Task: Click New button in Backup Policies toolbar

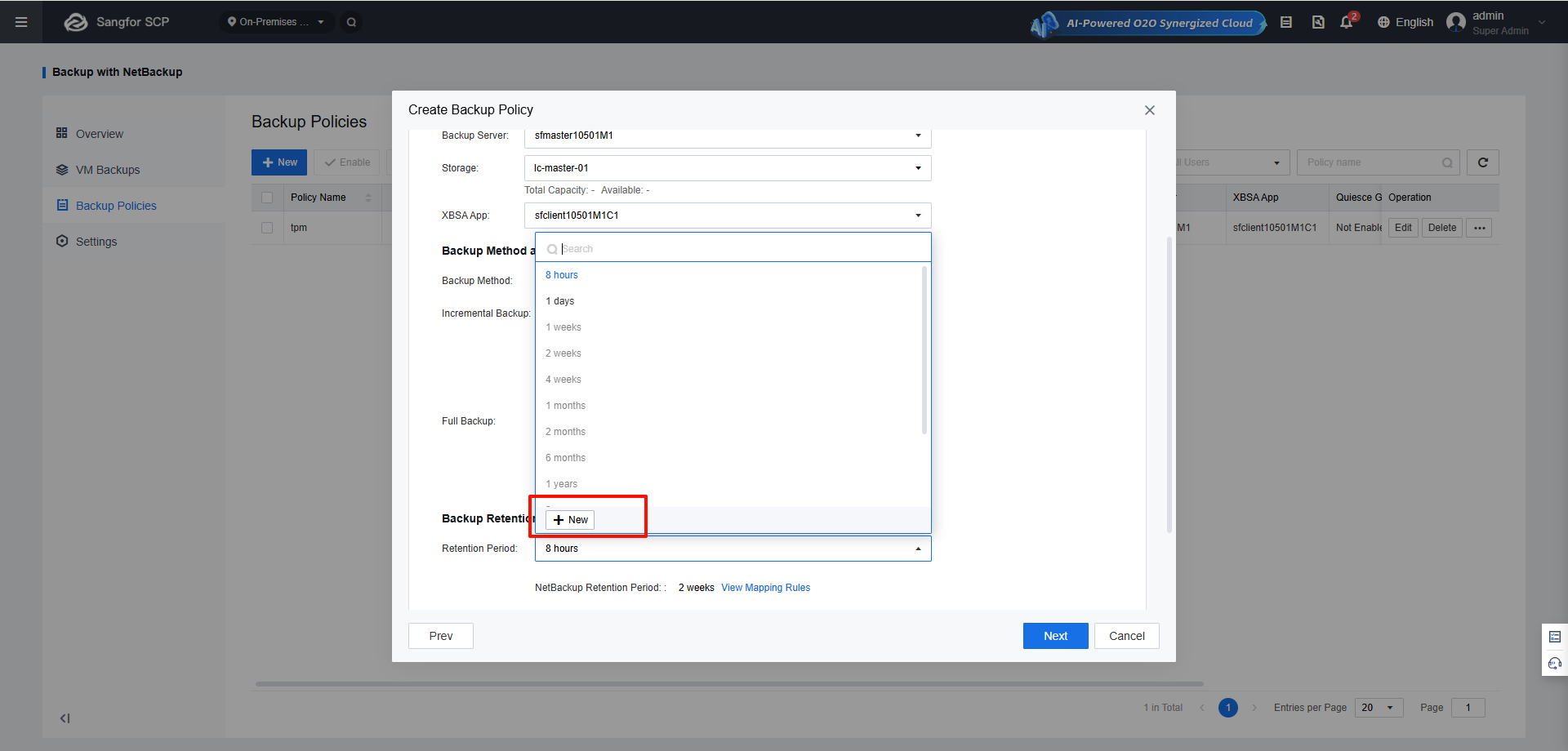Action: 279,162
